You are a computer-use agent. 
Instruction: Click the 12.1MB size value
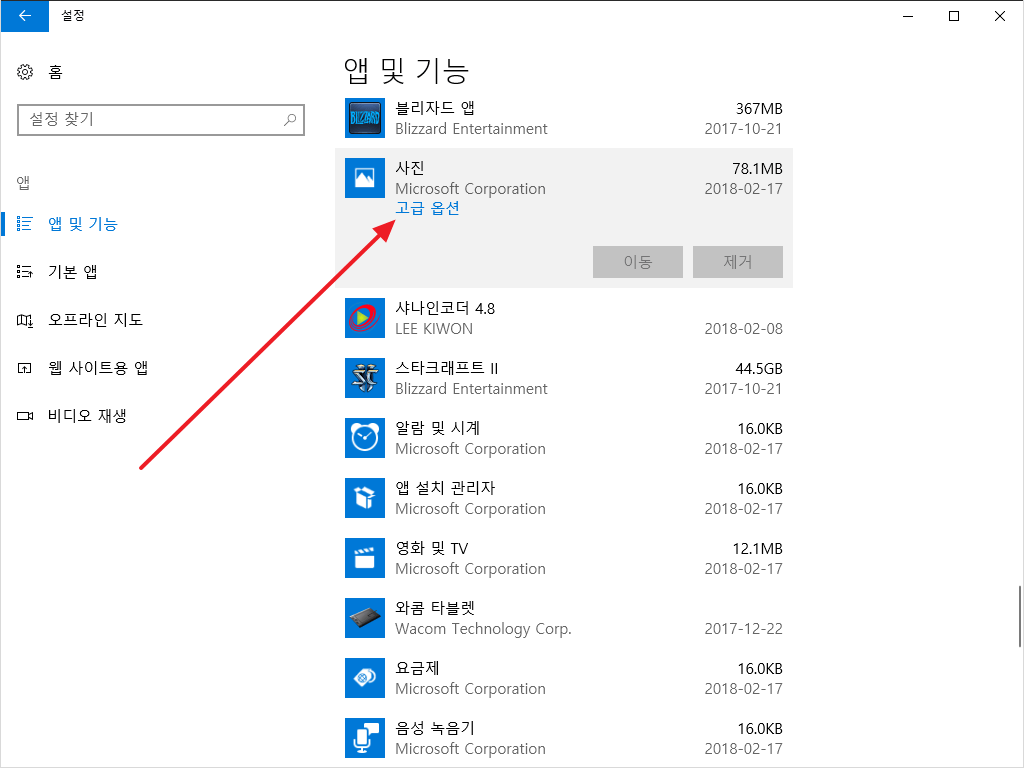758,549
